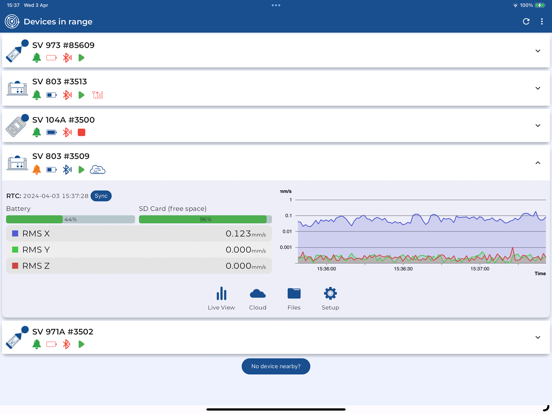Select the SV 973 #85609 sound meter image

17,51
